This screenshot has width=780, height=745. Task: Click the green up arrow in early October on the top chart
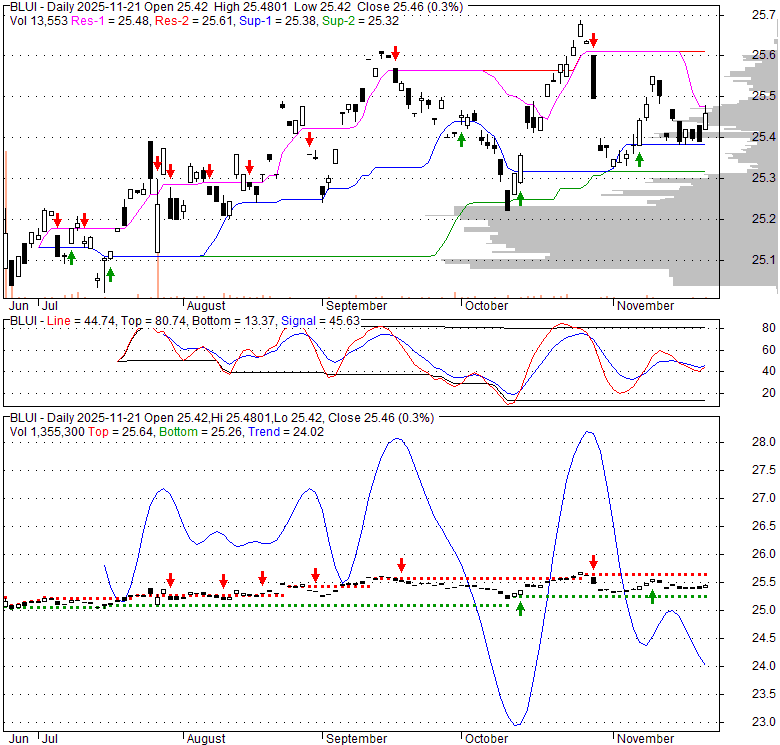[x=461, y=139]
